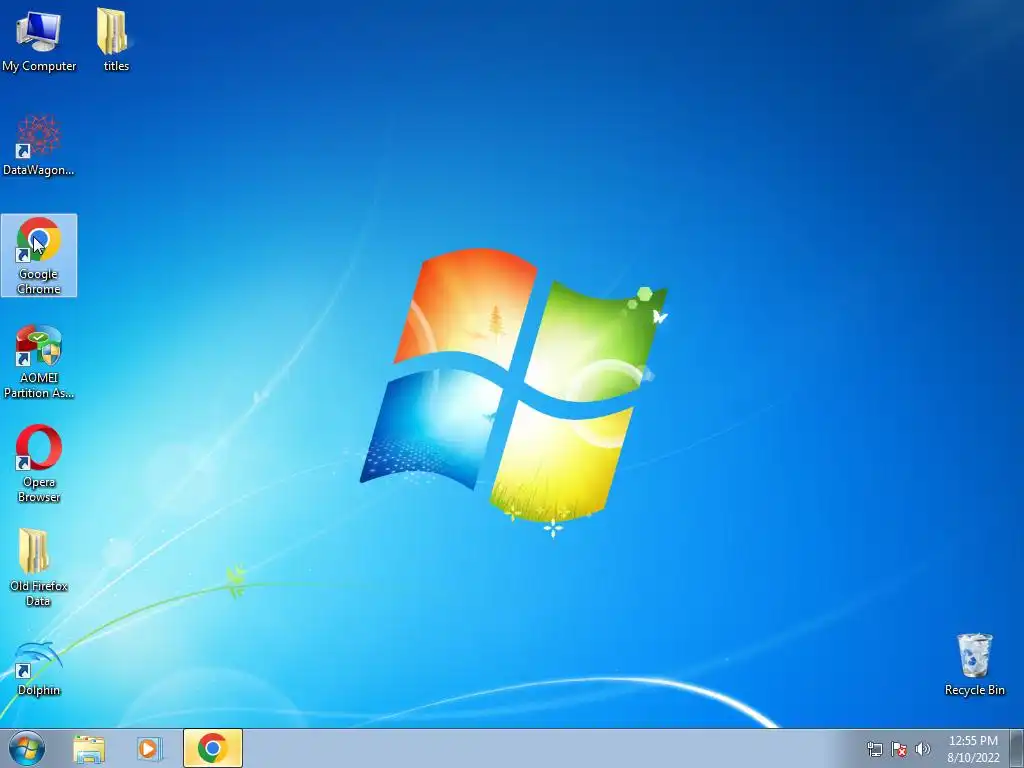Click the Show desktop button in the taskbar corner
Viewport: 1024px width, 768px height.
tap(1017, 748)
